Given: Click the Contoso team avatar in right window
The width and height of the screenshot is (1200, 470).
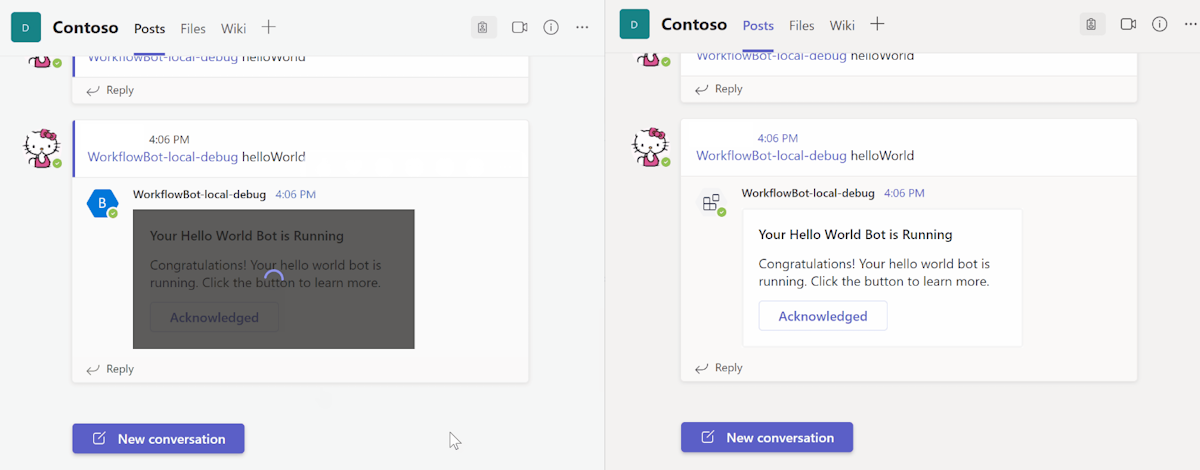Looking at the screenshot, I should click(634, 25).
